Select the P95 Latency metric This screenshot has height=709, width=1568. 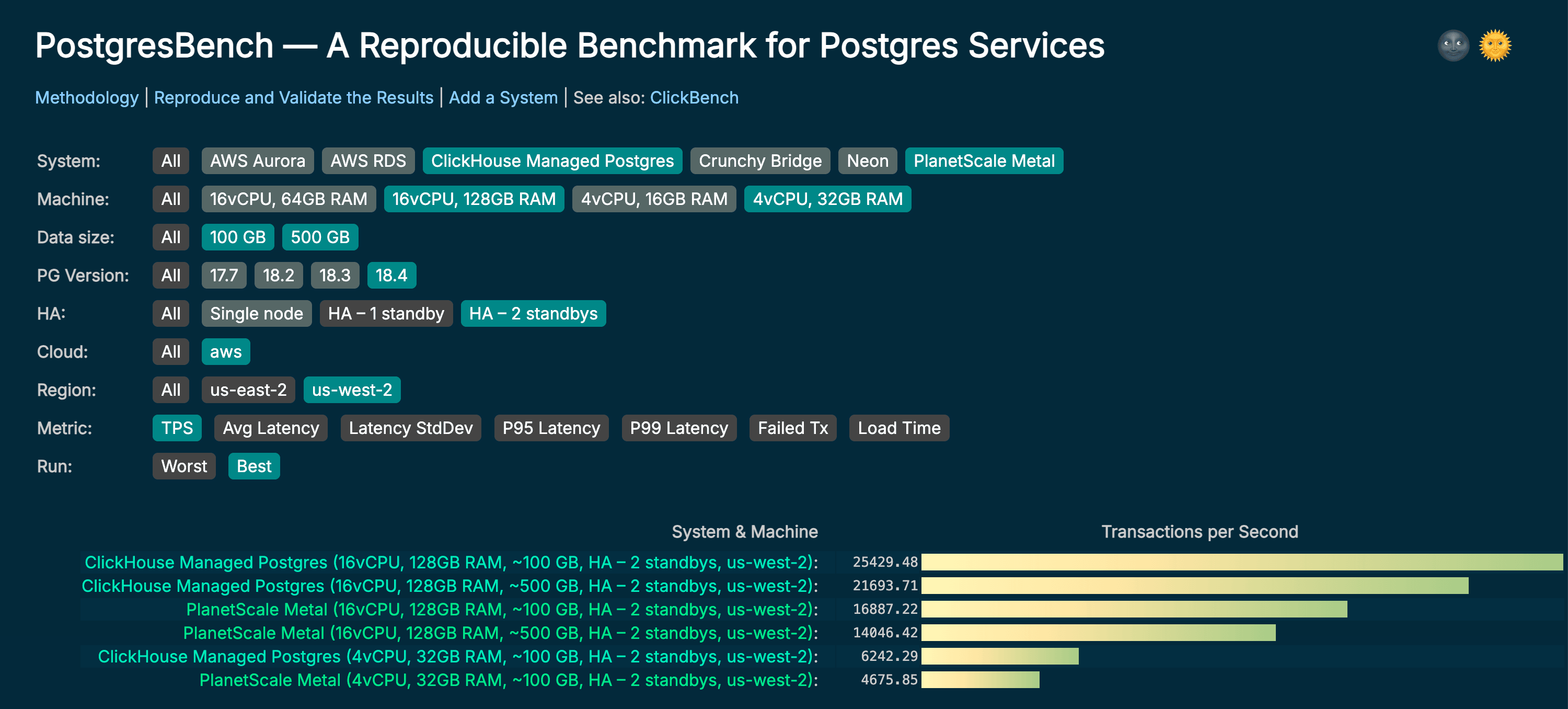pyautogui.click(x=551, y=428)
